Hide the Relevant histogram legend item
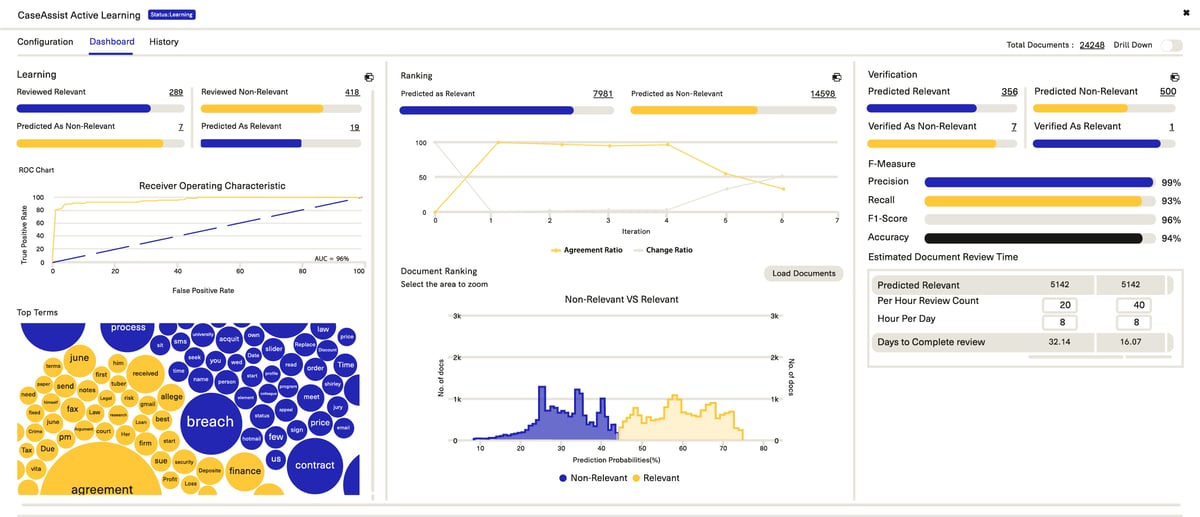 coord(655,478)
